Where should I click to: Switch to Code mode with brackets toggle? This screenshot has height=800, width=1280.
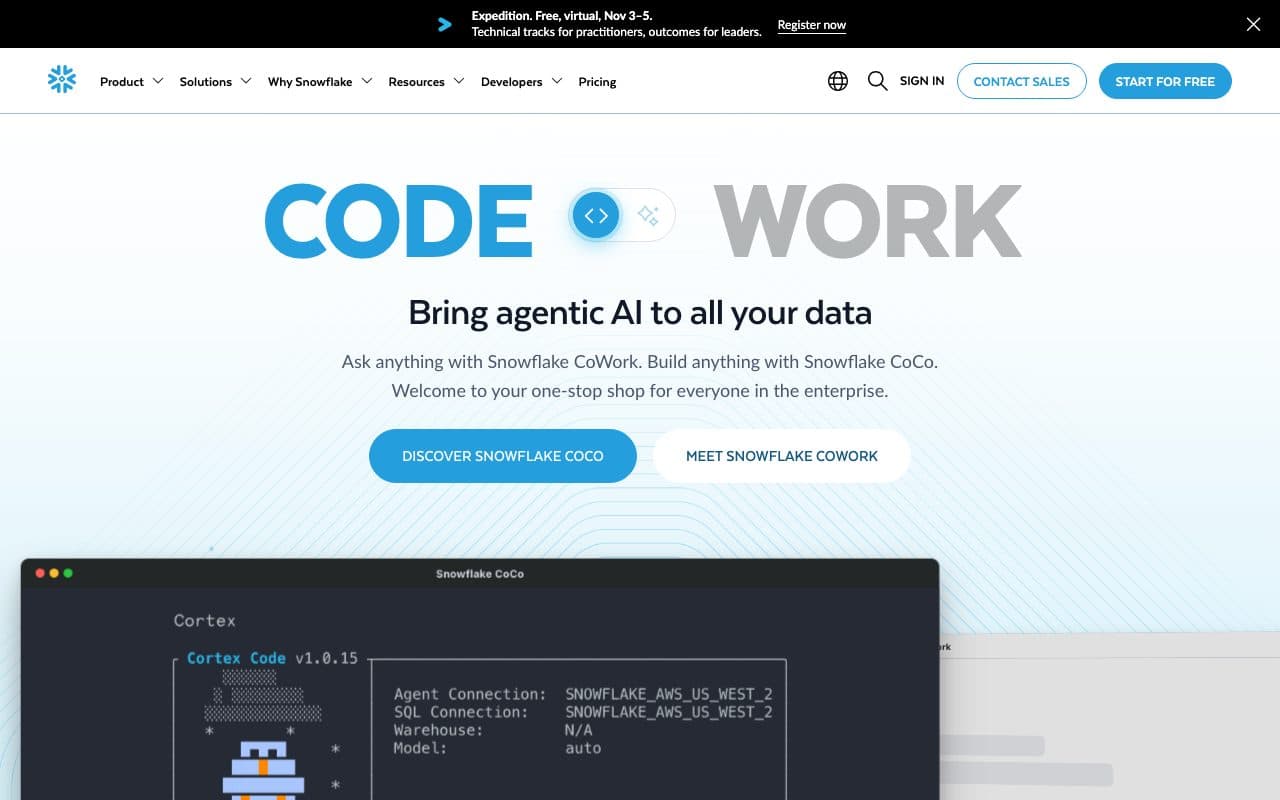pos(596,215)
